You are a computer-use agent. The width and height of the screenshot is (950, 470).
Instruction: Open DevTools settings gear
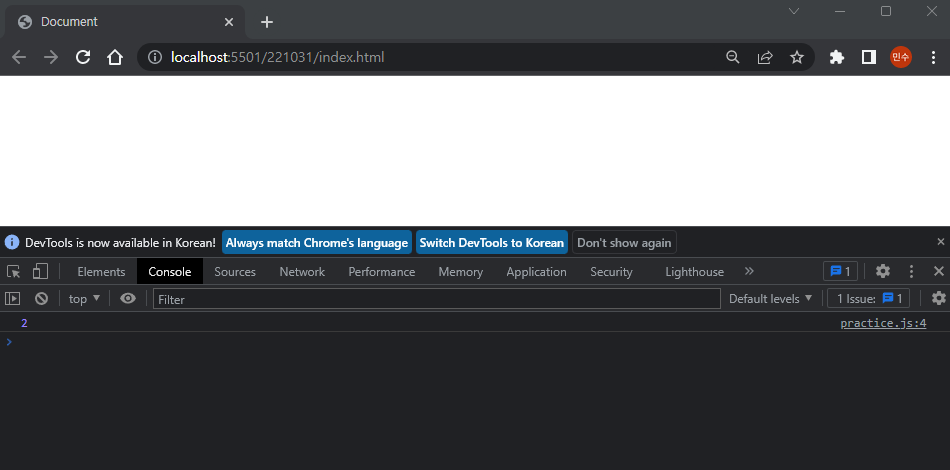(x=883, y=271)
